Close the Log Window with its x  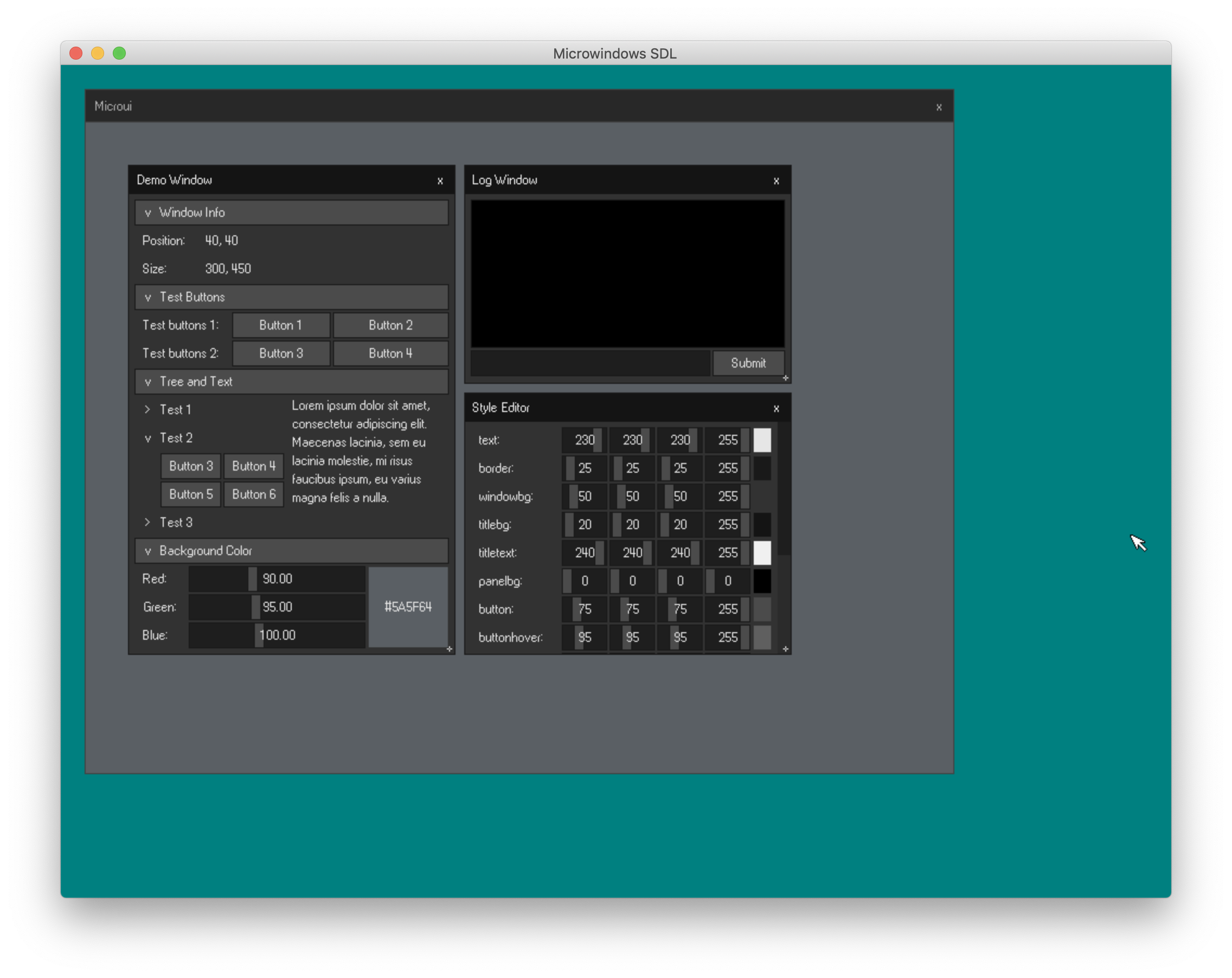(x=776, y=181)
